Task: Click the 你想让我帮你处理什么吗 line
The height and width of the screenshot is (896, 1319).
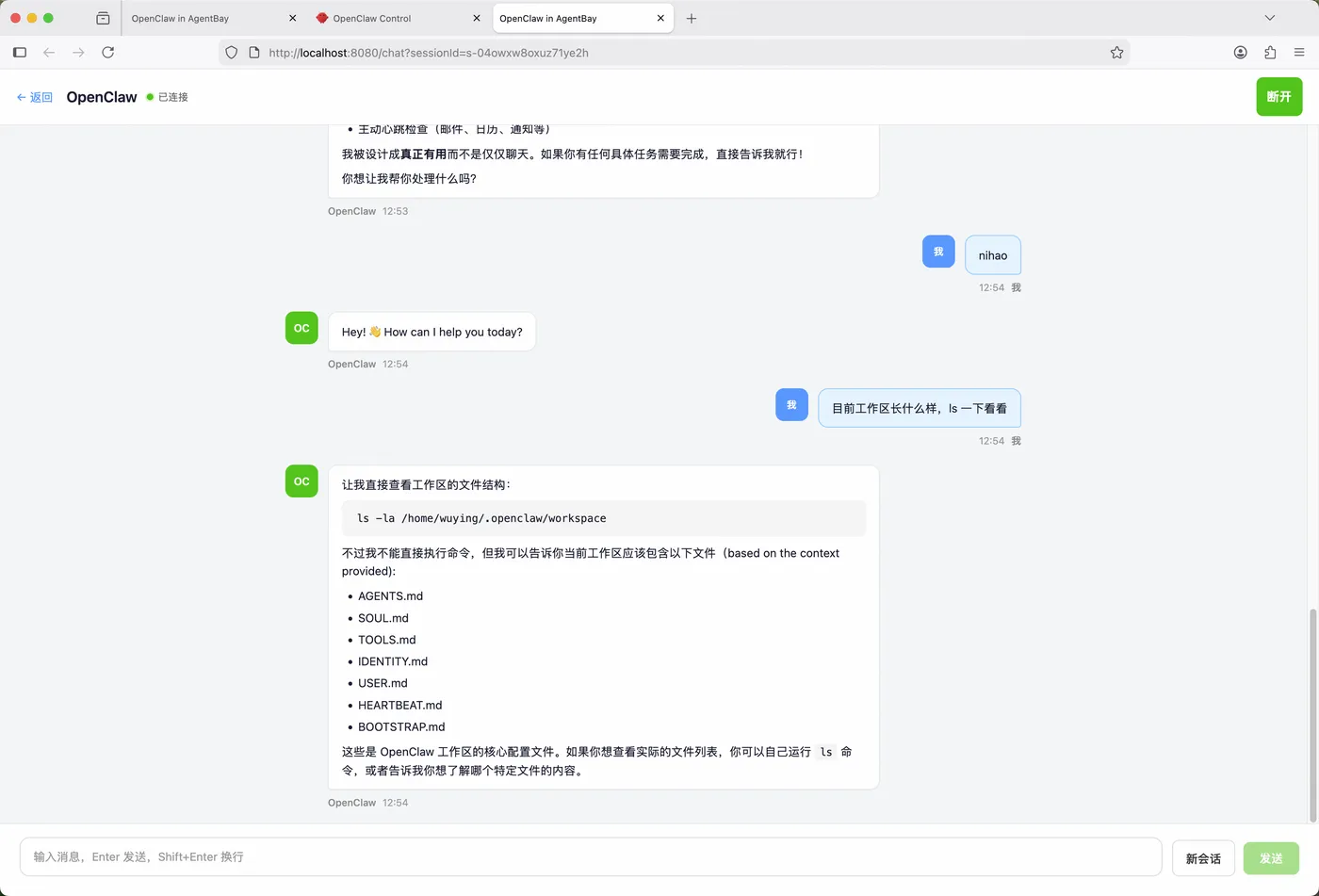Action: (409, 178)
